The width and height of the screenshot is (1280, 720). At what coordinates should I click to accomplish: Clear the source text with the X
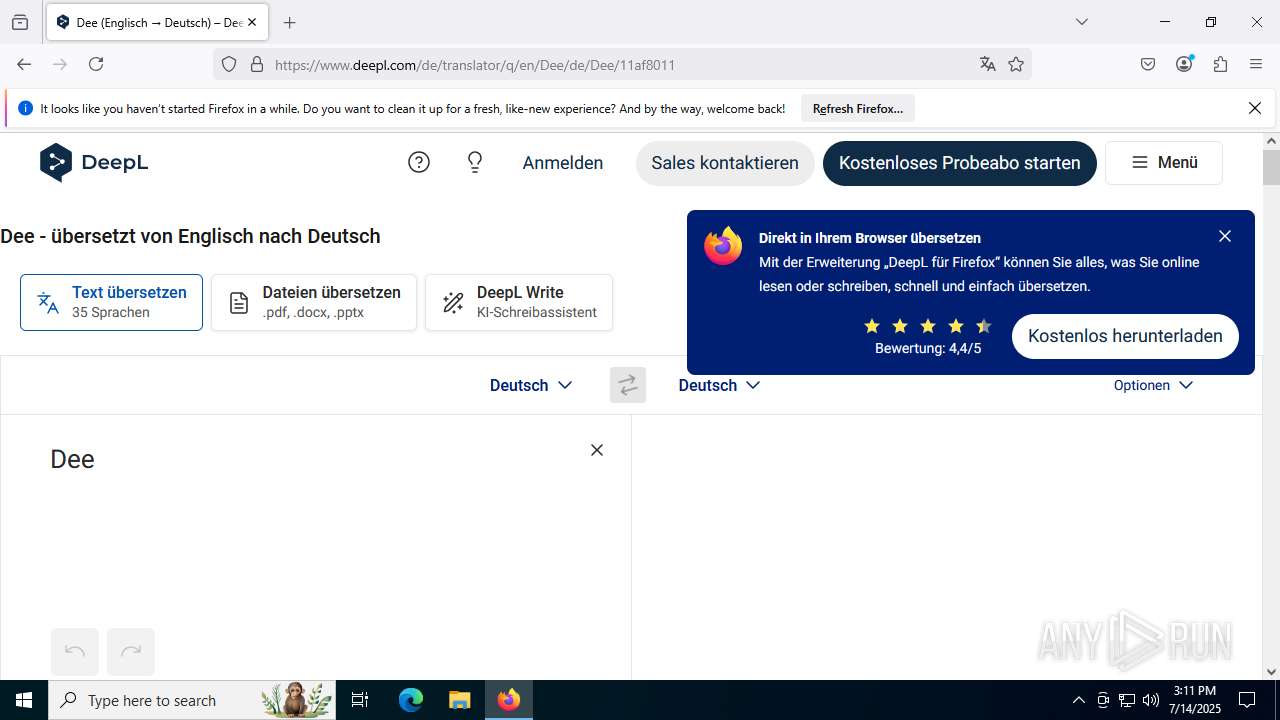(x=597, y=450)
